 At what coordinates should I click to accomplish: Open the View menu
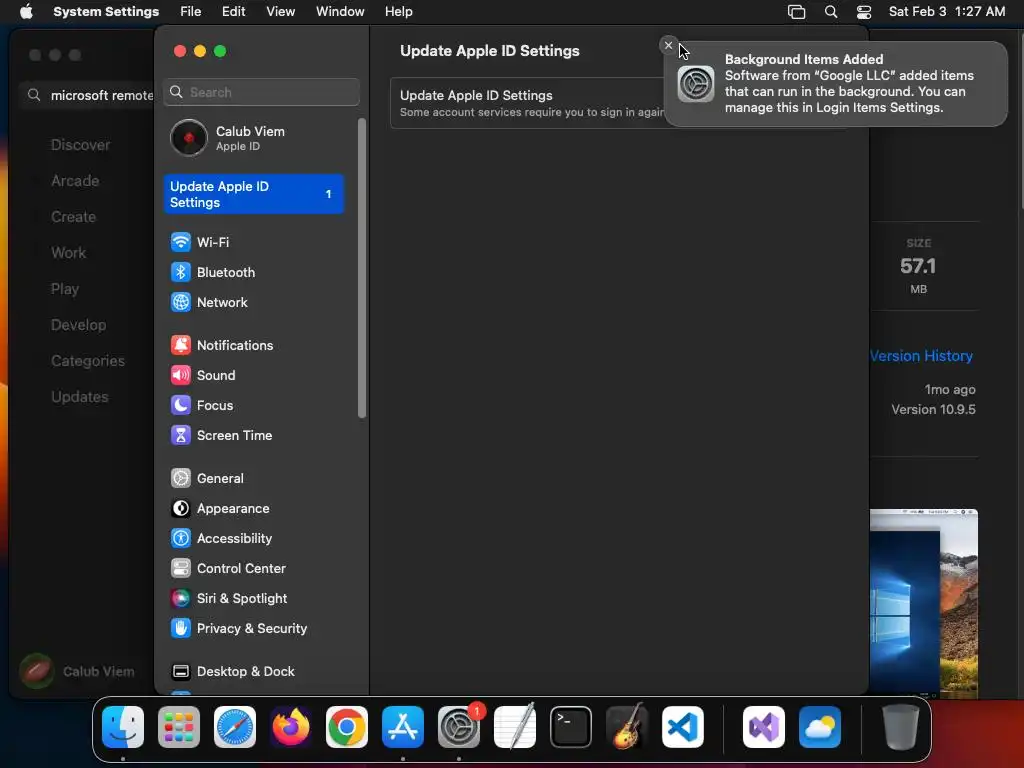pyautogui.click(x=281, y=12)
